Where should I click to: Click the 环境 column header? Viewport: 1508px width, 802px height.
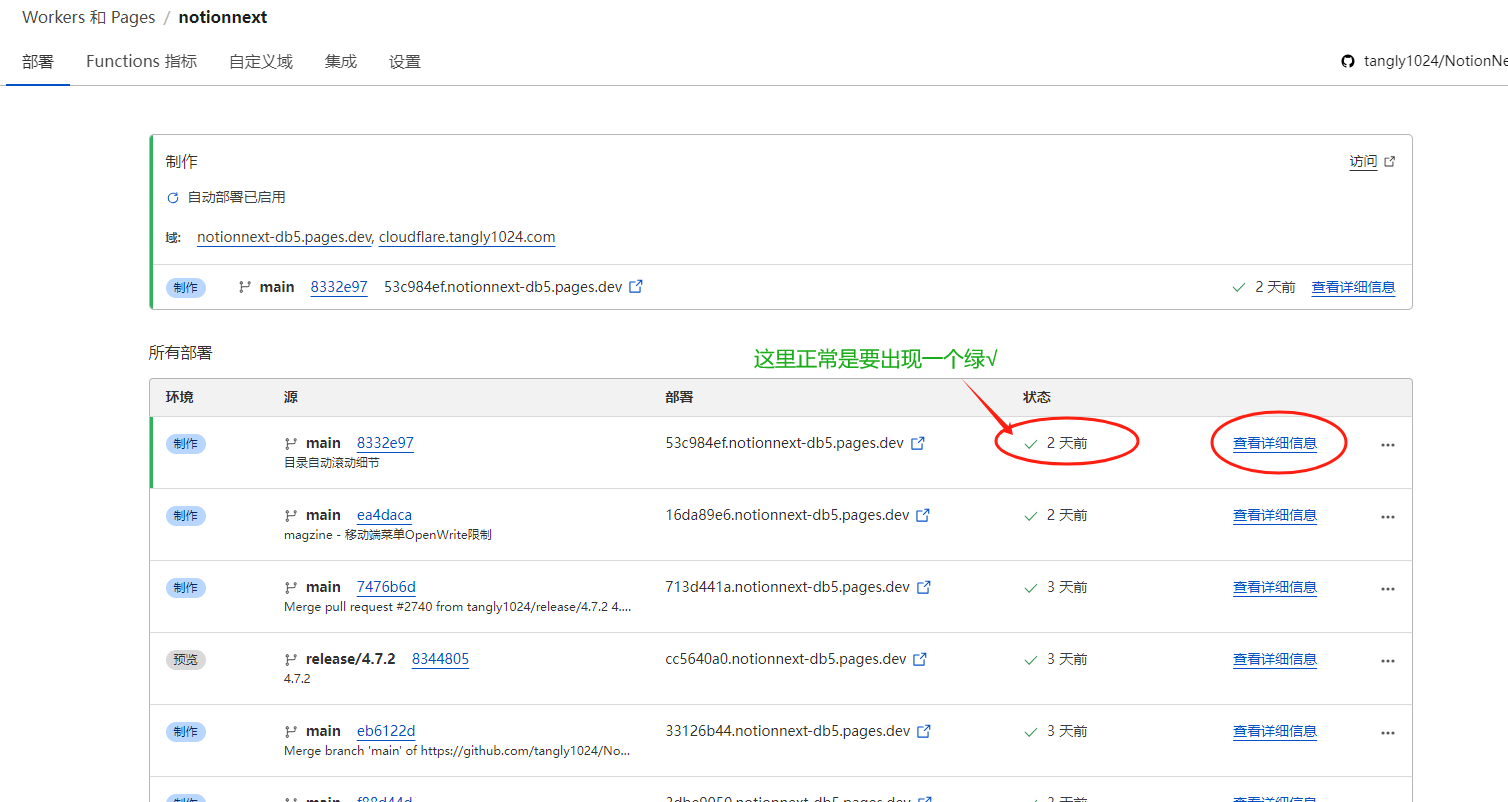pyautogui.click(x=180, y=397)
